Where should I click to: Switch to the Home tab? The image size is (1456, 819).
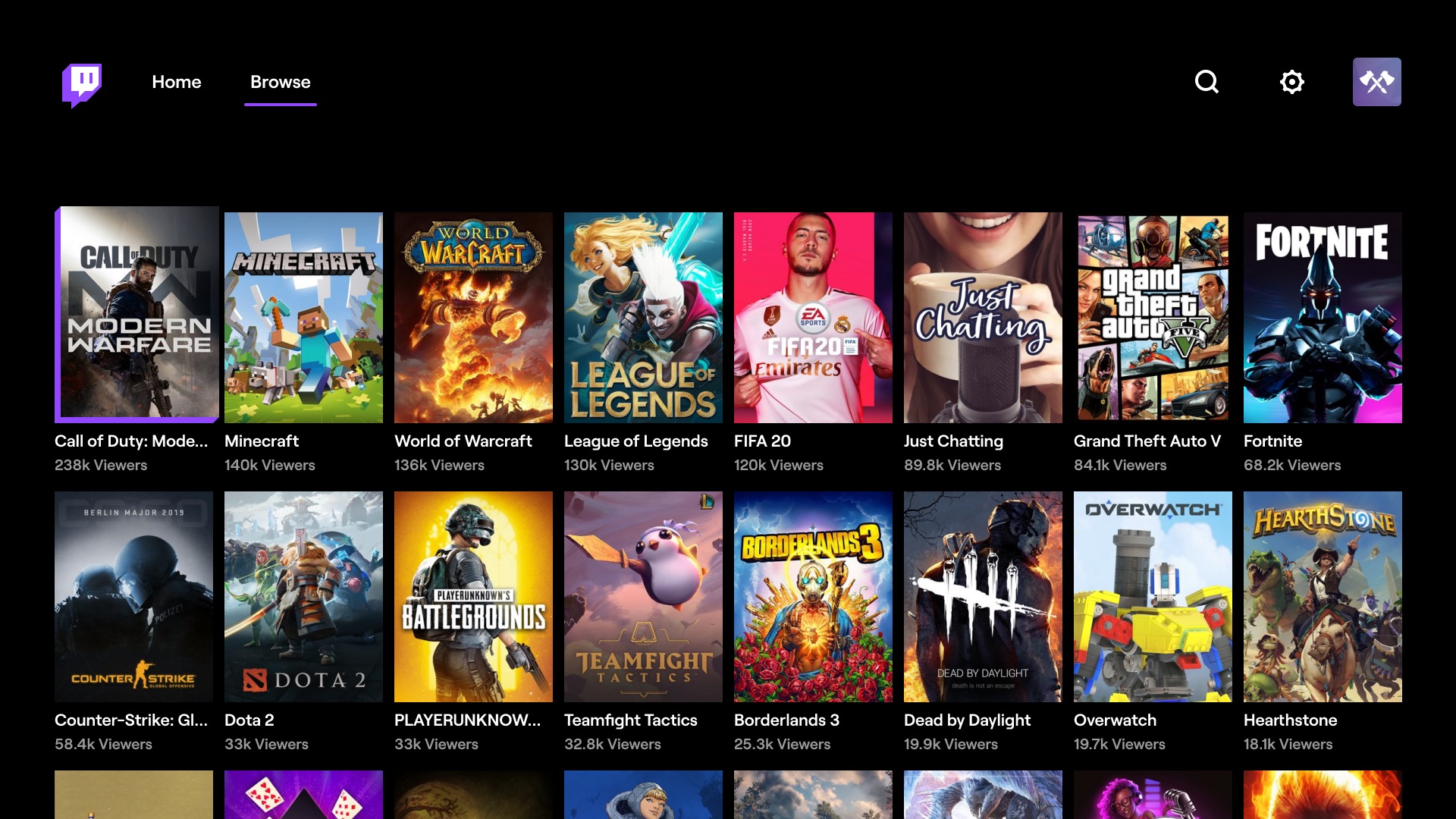176,82
